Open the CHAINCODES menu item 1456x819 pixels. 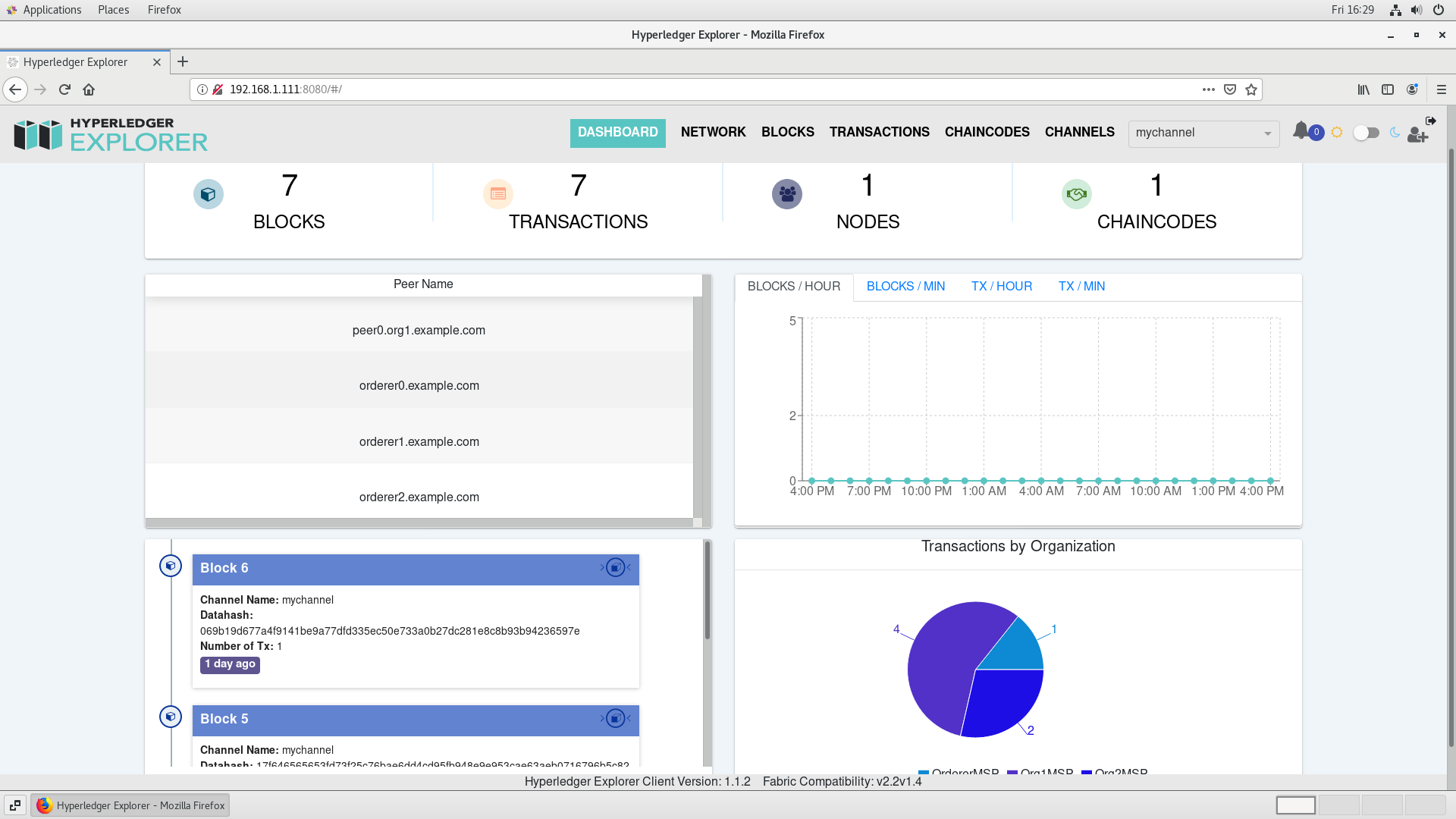[x=987, y=132]
